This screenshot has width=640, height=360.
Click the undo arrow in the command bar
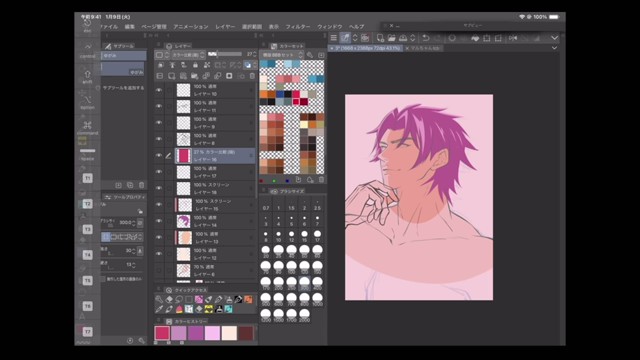coord(426,38)
